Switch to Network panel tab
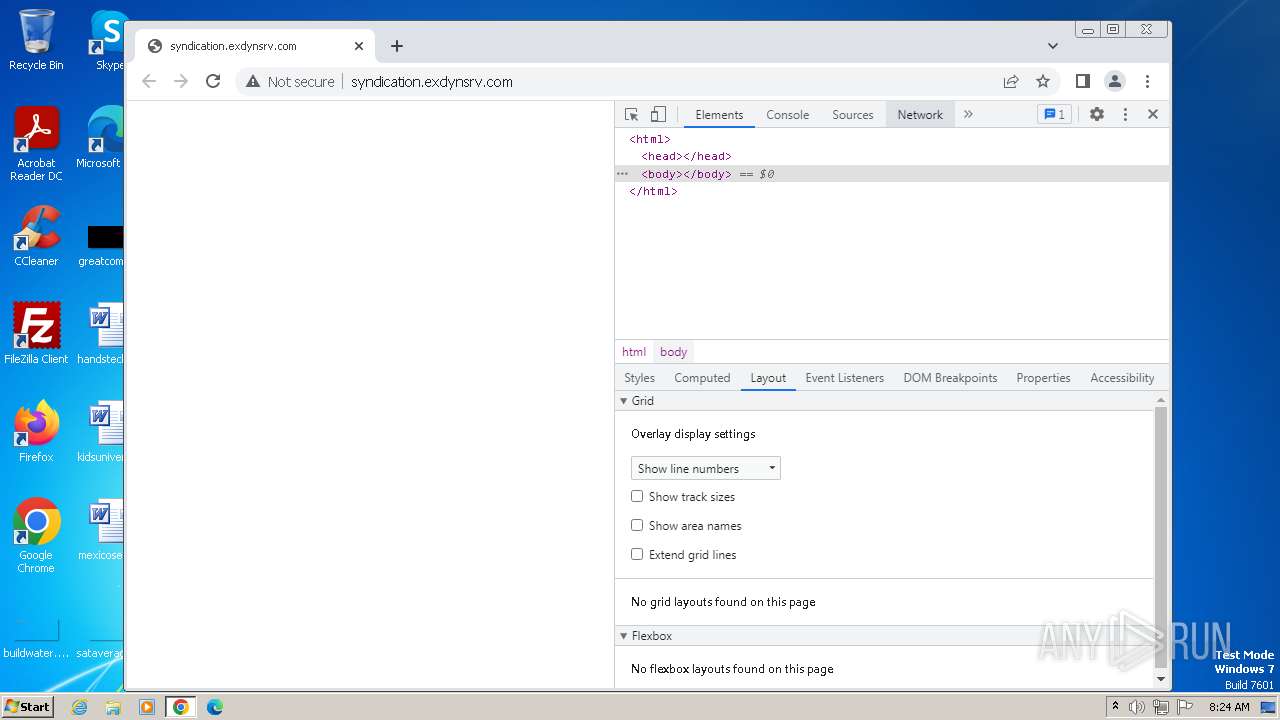1280x720 pixels. (x=920, y=114)
